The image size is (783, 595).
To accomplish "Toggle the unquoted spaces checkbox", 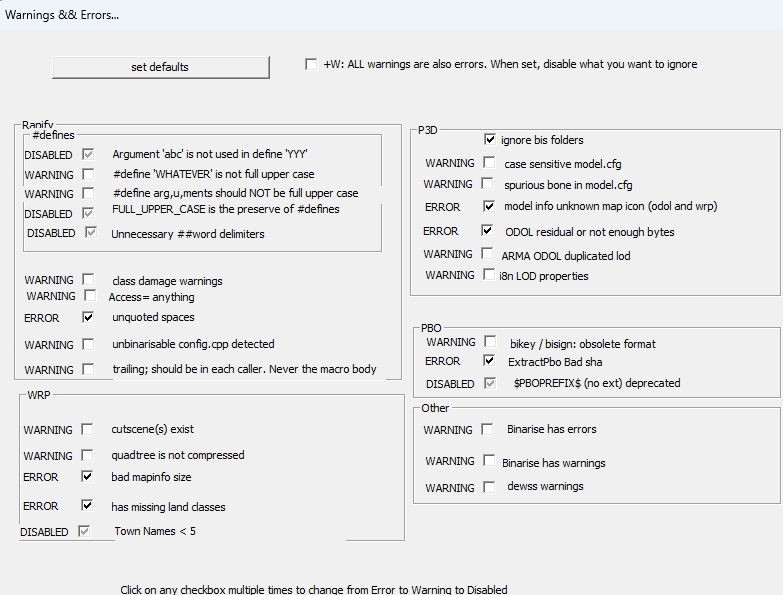I will tap(89, 318).
